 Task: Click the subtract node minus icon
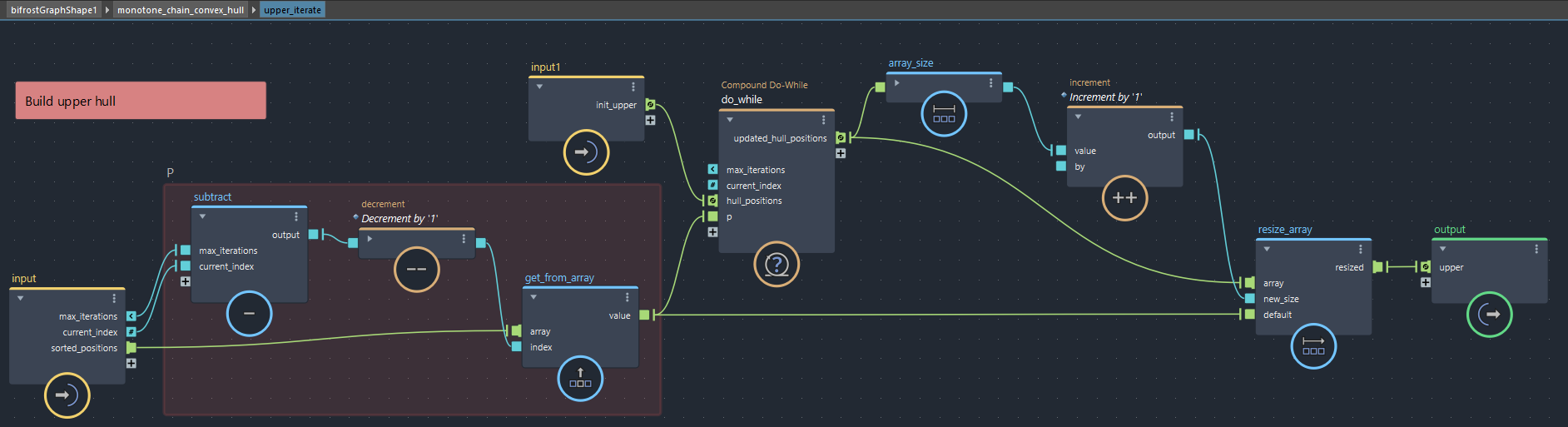[x=249, y=314]
